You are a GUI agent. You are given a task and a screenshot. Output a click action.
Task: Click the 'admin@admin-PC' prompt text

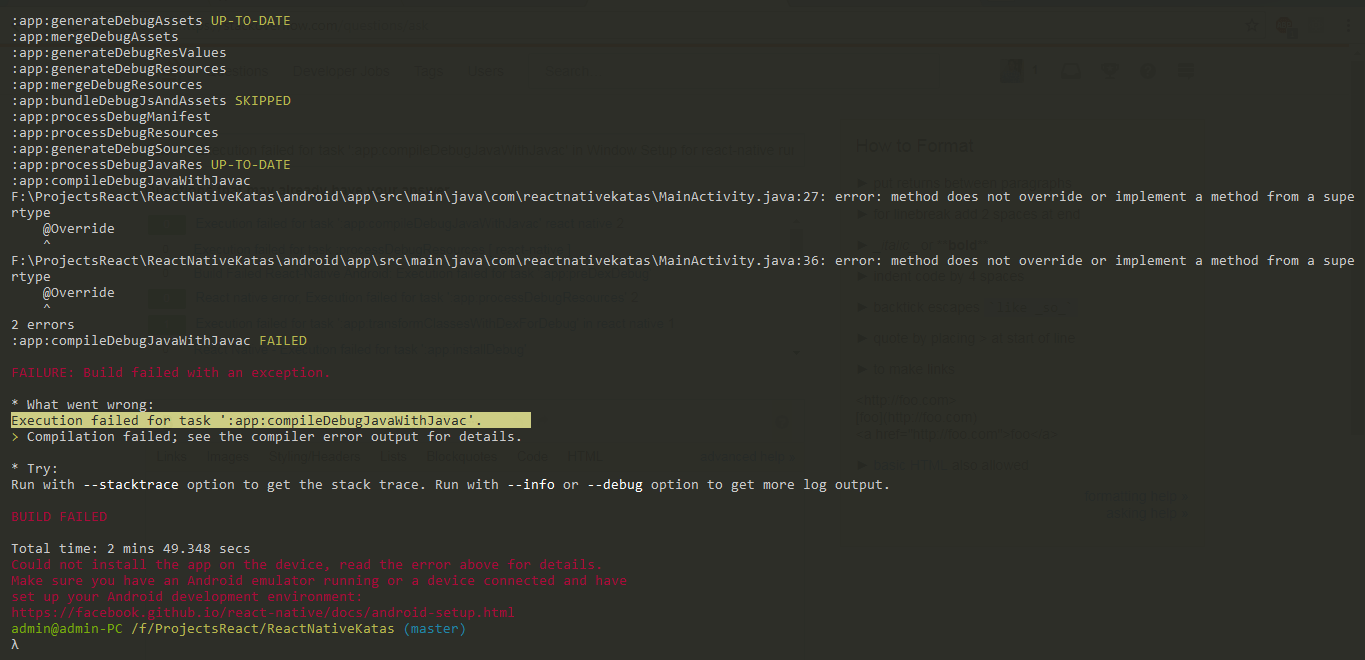(67, 629)
